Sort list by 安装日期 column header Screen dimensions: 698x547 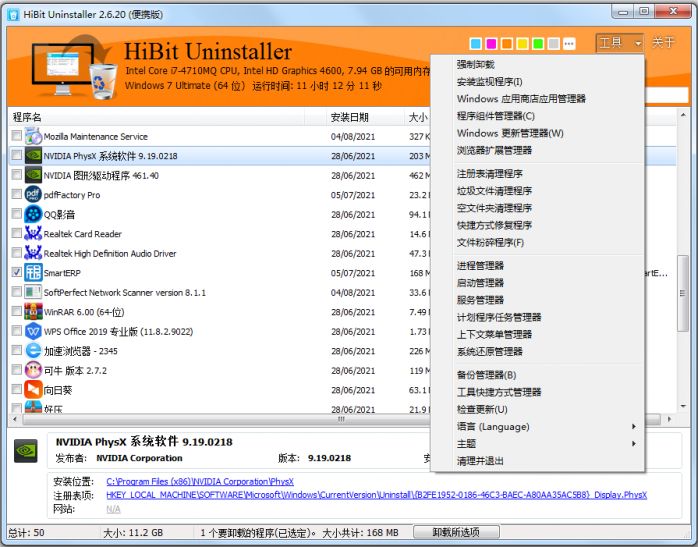tap(349, 117)
